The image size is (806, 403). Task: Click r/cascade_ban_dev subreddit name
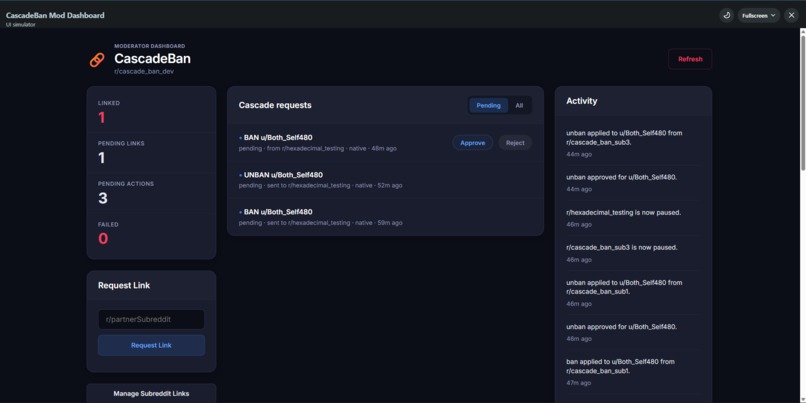click(144, 71)
